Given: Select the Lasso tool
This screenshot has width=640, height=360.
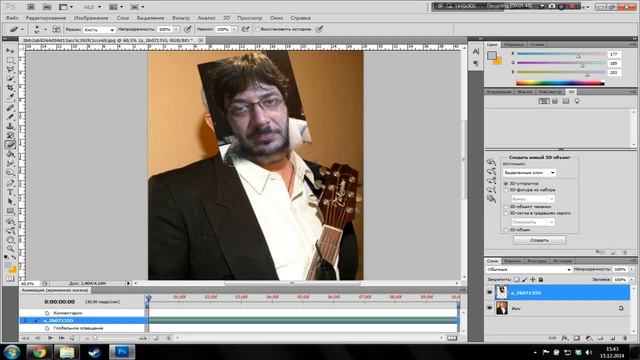Looking at the screenshot, I should pyautogui.click(x=10, y=69).
